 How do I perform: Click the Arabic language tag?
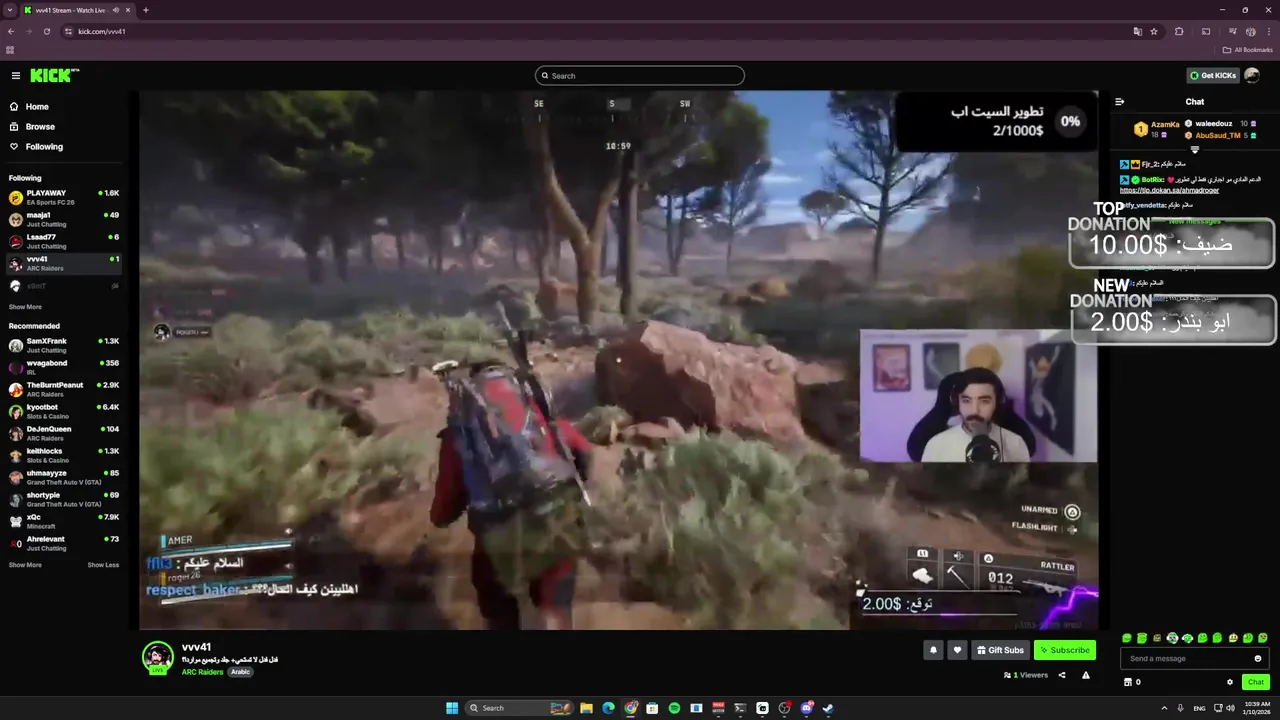pyautogui.click(x=240, y=672)
